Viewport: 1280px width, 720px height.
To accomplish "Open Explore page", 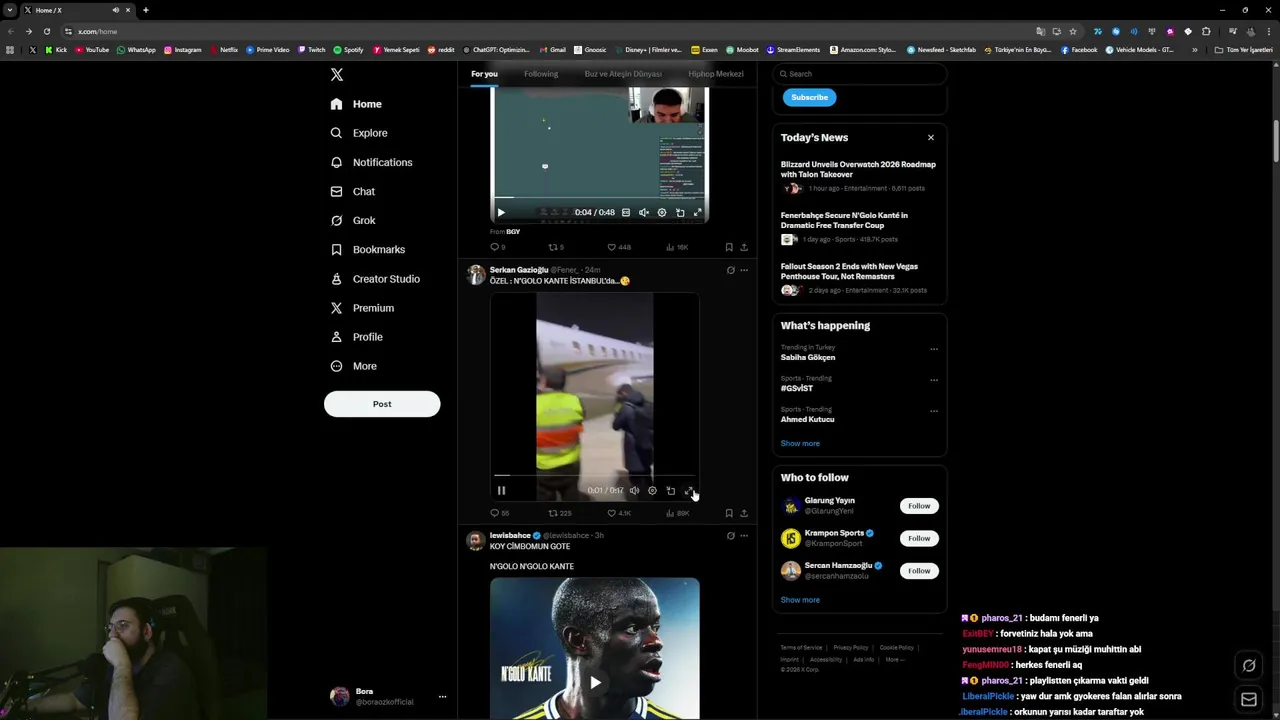I will 358,133.
